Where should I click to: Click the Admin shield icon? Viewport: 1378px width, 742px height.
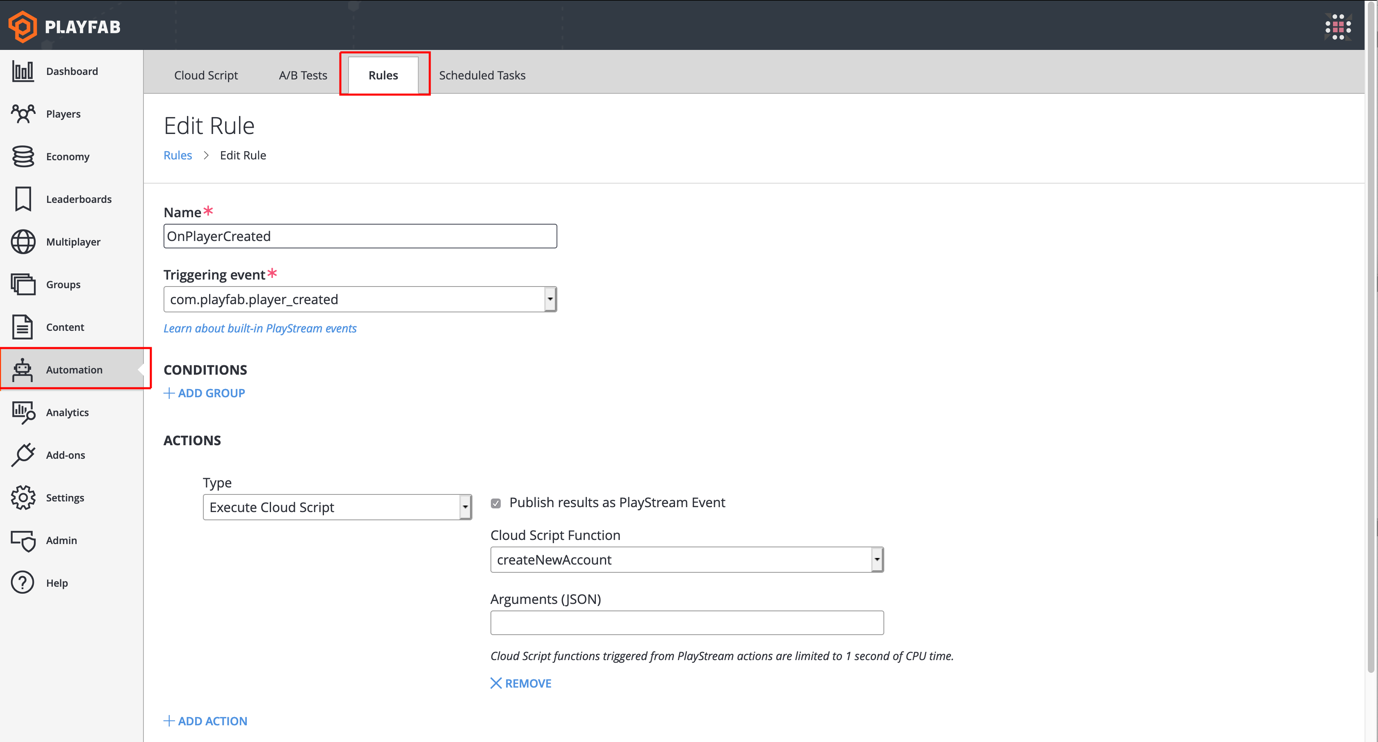tap(23, 540)
